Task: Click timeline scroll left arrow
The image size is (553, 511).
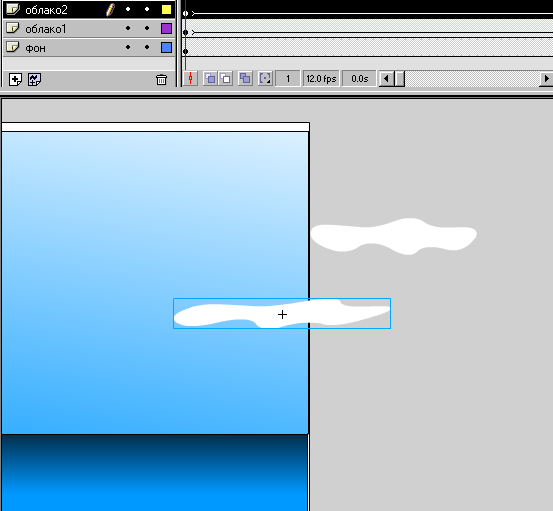Action: [386, 78]
